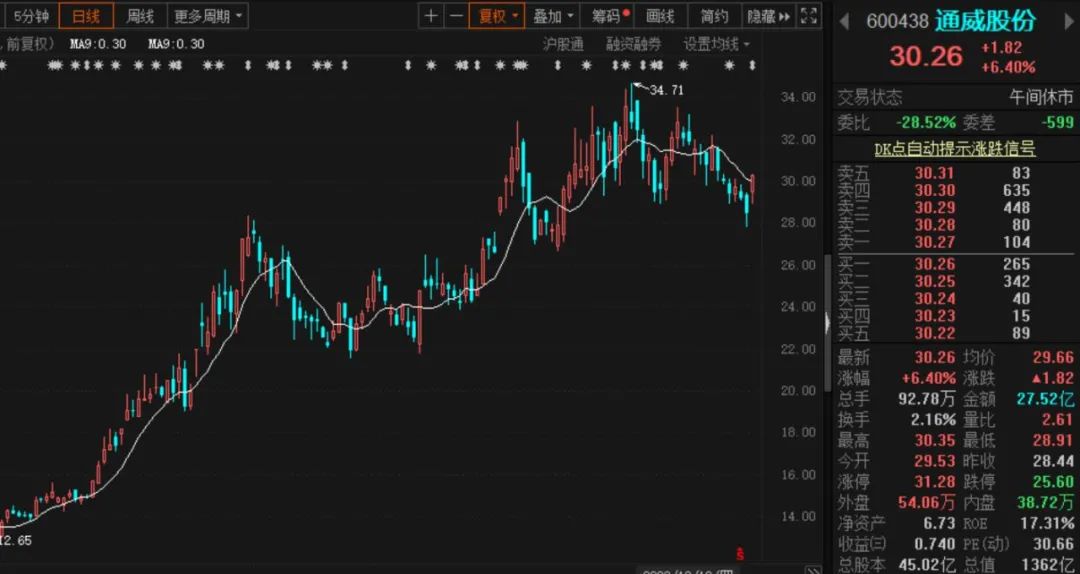The width and height of the screenshot is (1080, 574).
Task: Open 设置均线 moving average settings
Action: pos(716,45)
